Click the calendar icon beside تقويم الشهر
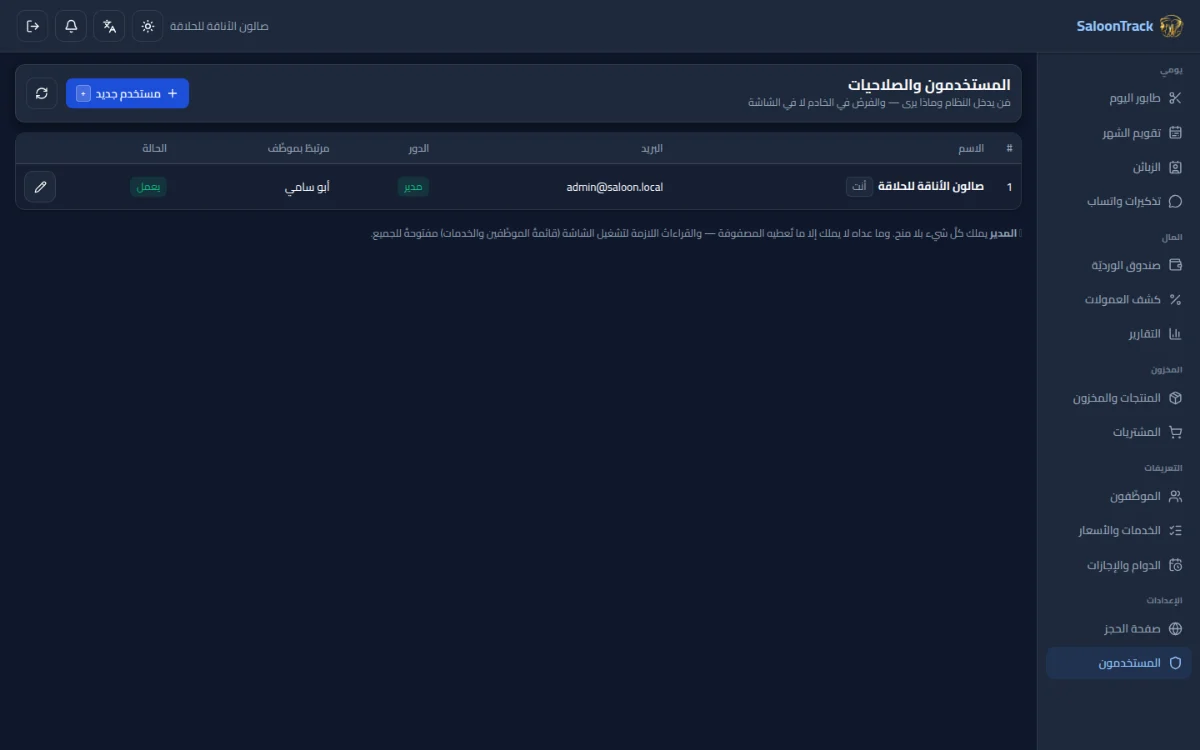The height and width of the screenshot is (750, 1200). coord(1175,133)
